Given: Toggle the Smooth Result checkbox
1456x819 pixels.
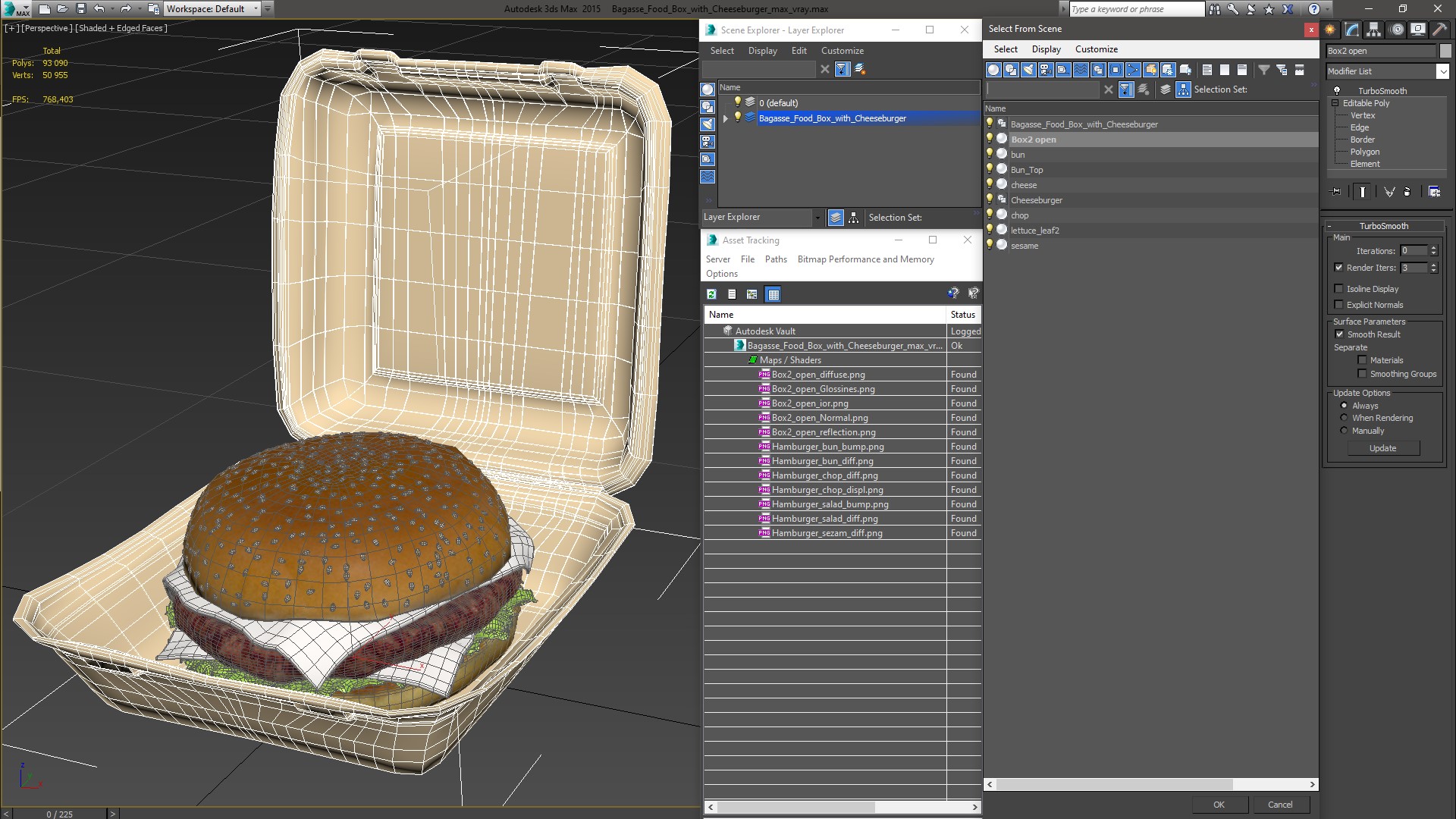Looking at the screenshot, I should tap(1339, 334).
